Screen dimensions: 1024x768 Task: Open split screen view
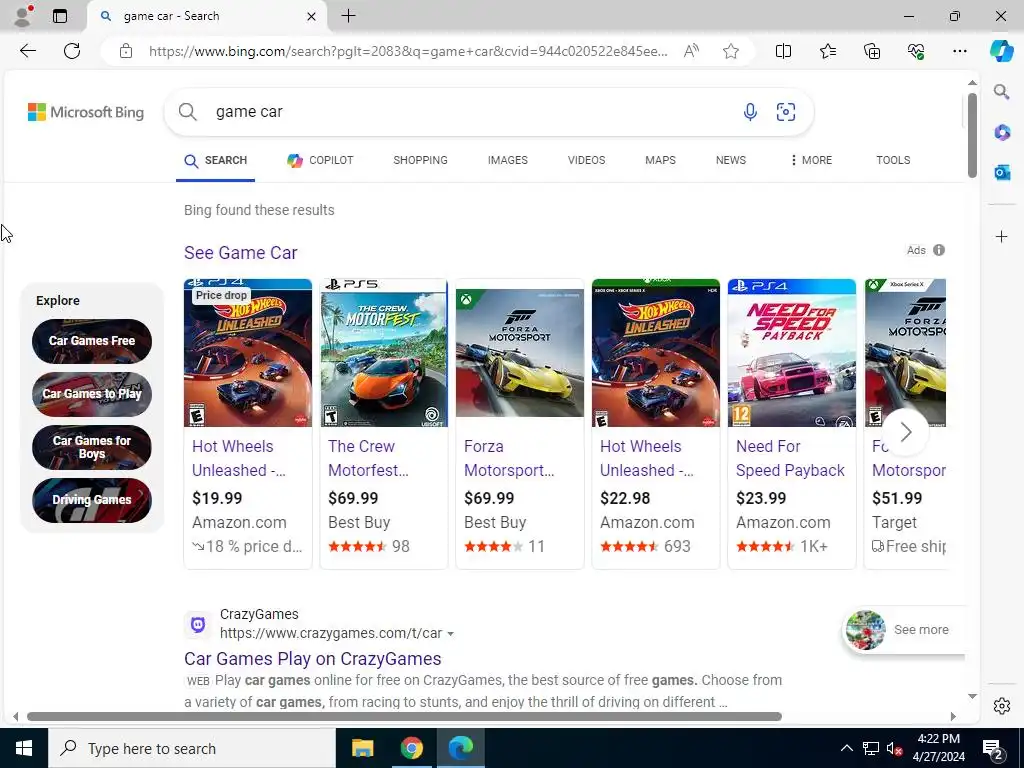[783, 51]
